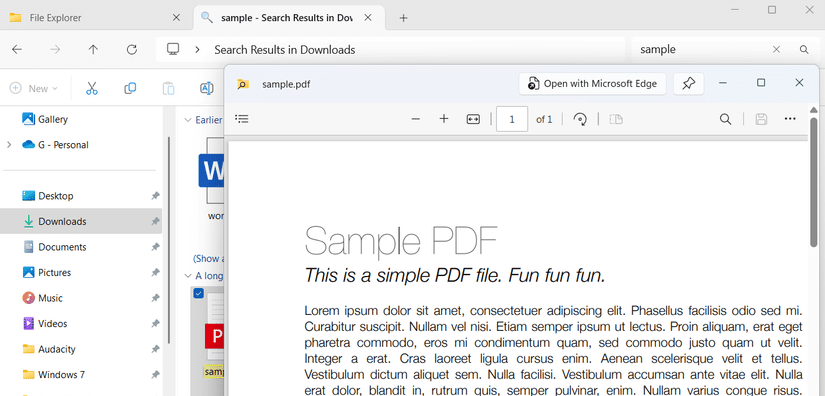
Task: Go back in File Explorer
Action: coord(17,50)
